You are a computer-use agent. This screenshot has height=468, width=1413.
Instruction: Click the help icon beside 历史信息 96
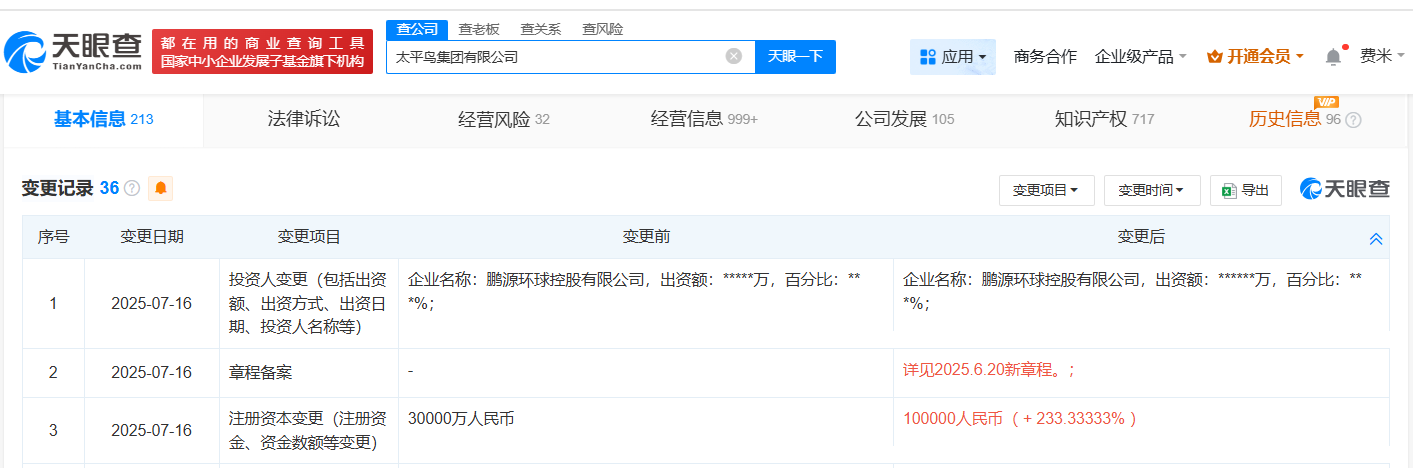click(x=1354, y=120)
